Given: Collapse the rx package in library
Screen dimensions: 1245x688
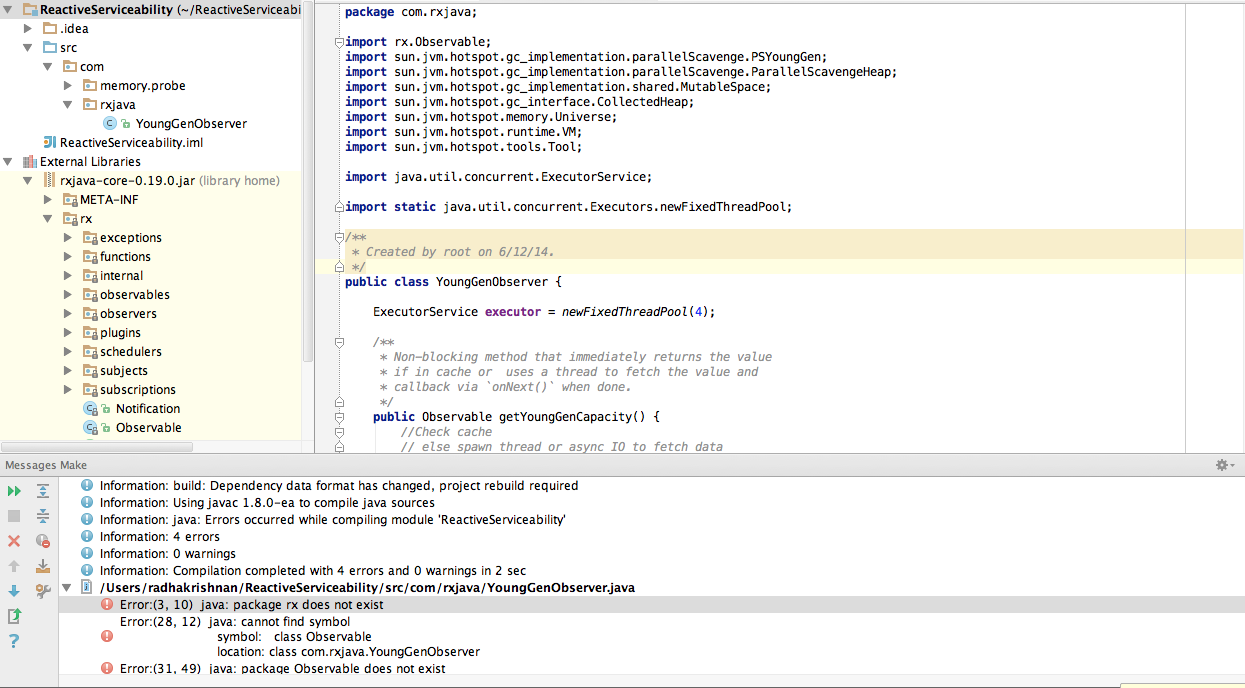Looking at the screenshot, I should 48,219.
